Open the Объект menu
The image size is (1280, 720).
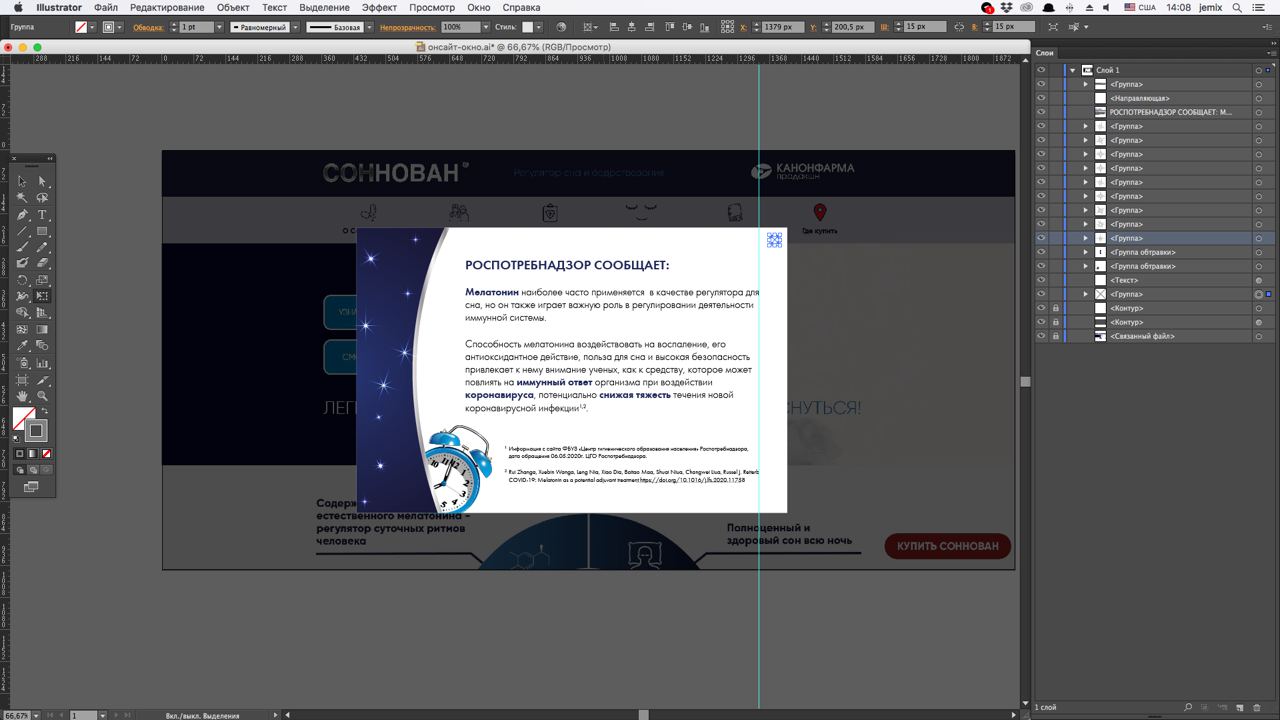[233, 7]
